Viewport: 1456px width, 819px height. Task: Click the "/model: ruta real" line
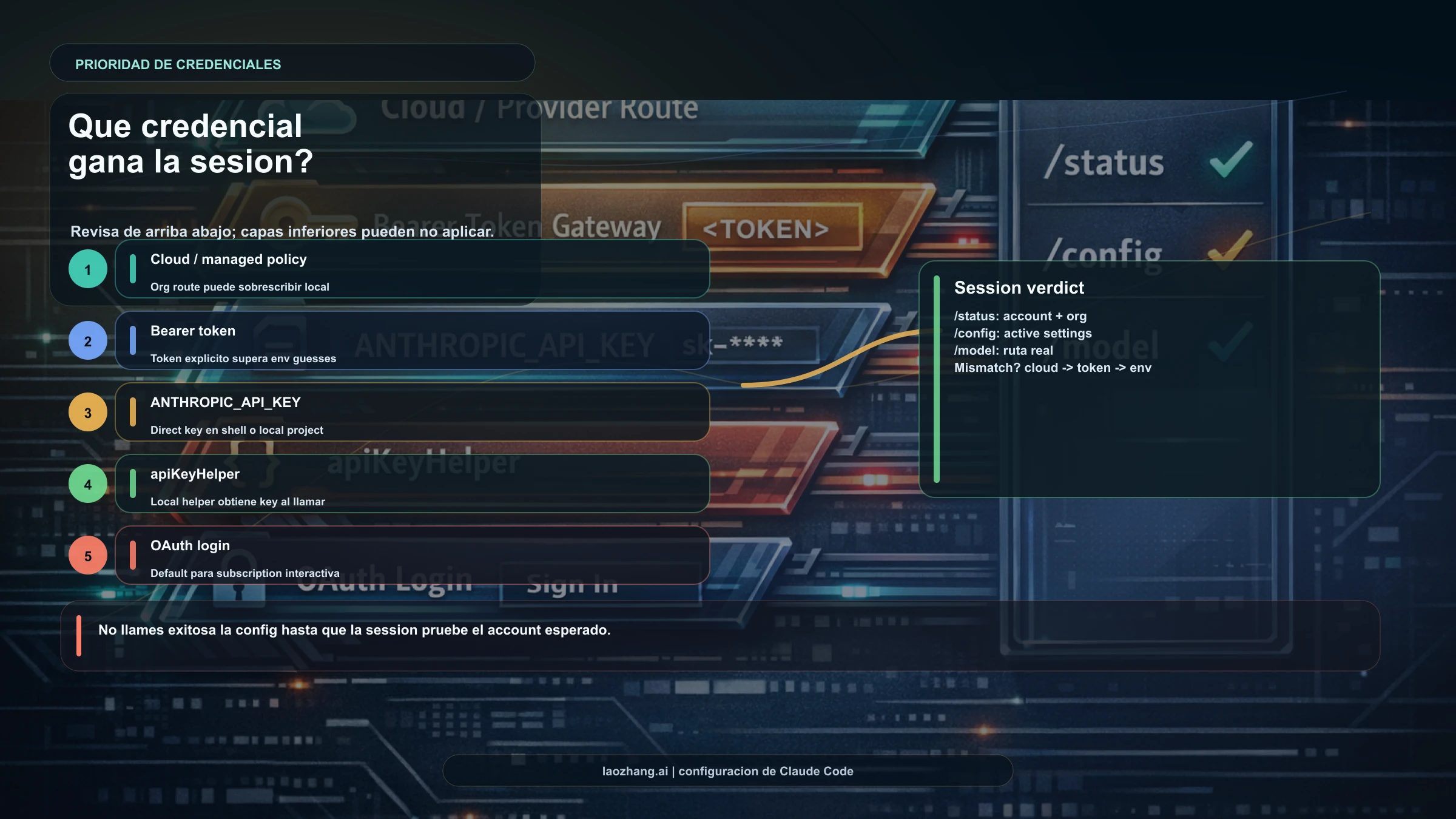(x=1003, y=350)
